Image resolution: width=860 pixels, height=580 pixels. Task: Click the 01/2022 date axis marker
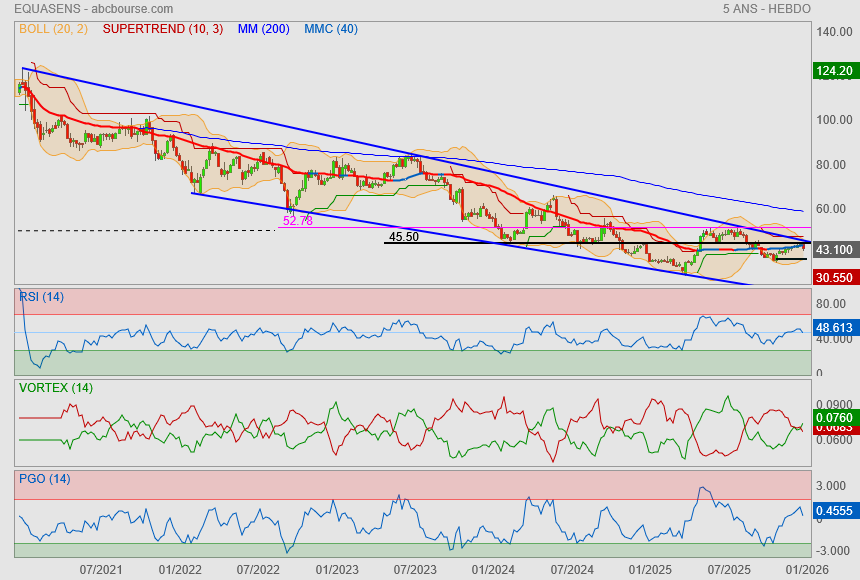(180, 569)
